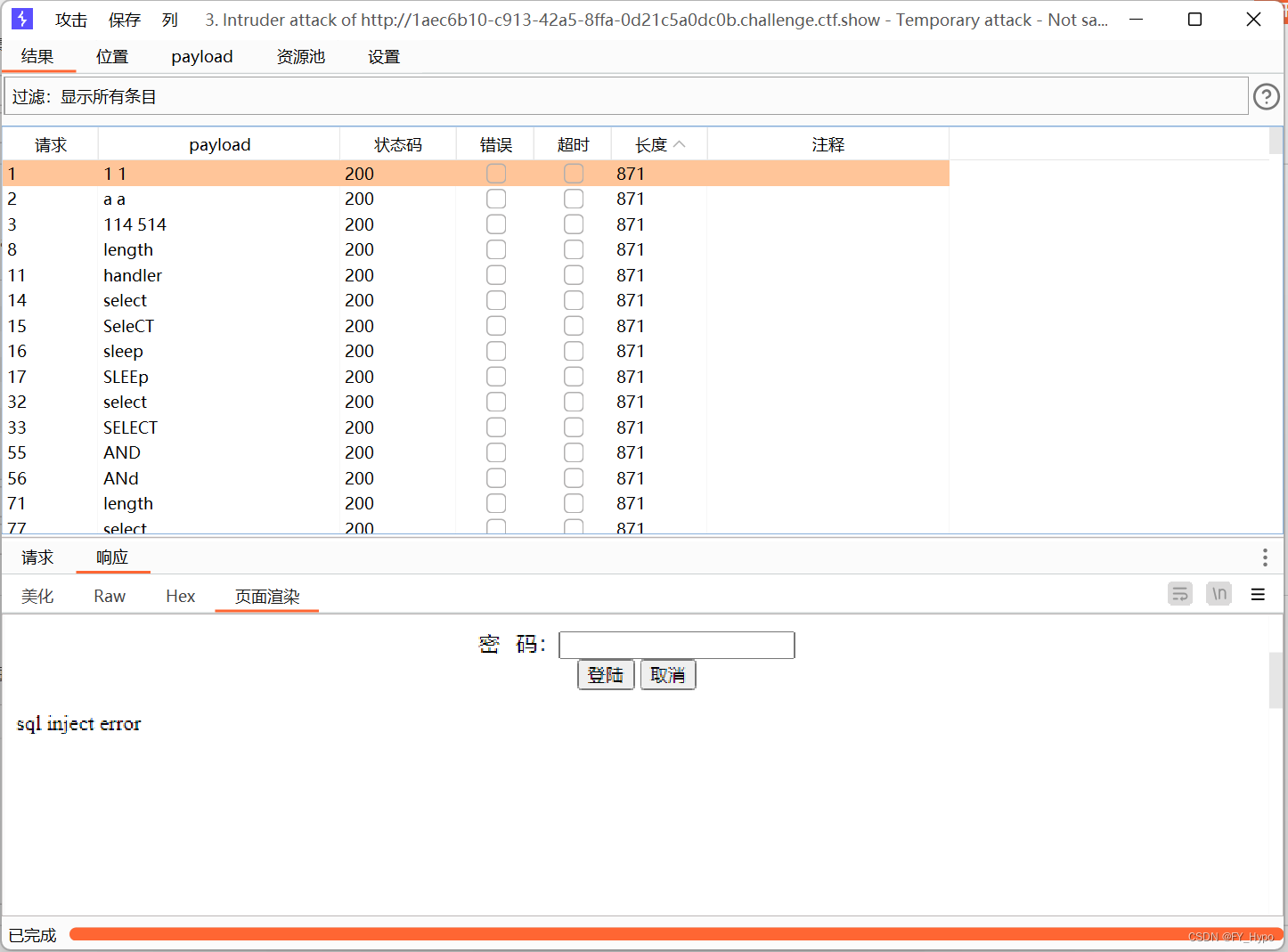This screenshot has height=952, width=1288.
Task: Sort by the 注释 column header
Action: pos(827,144)
